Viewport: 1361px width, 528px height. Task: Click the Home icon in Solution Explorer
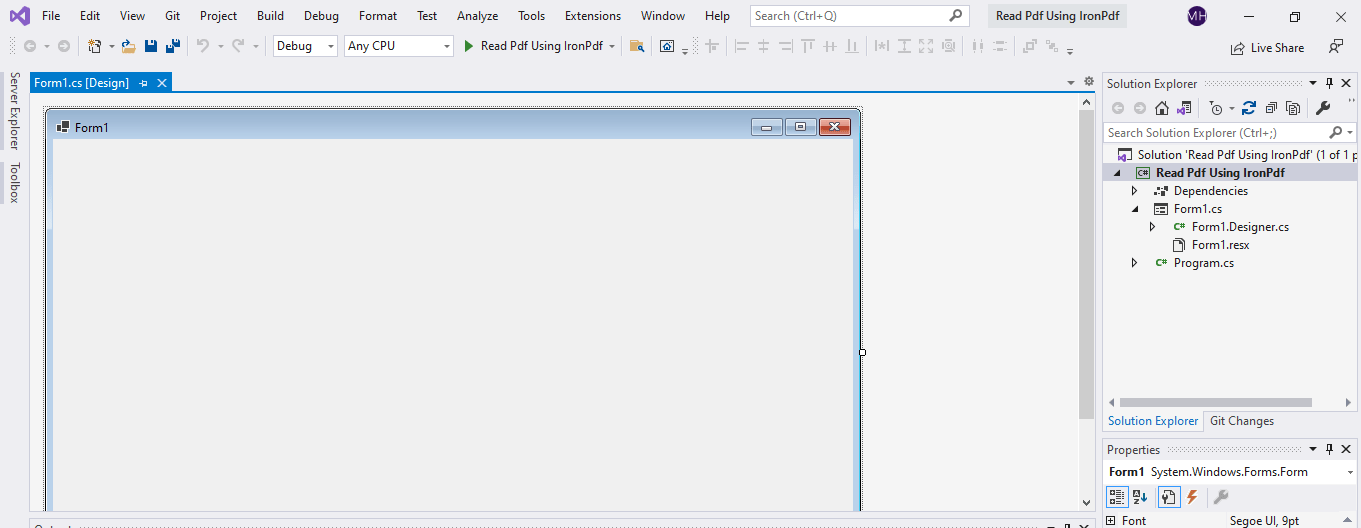(x=1161, y=108)
